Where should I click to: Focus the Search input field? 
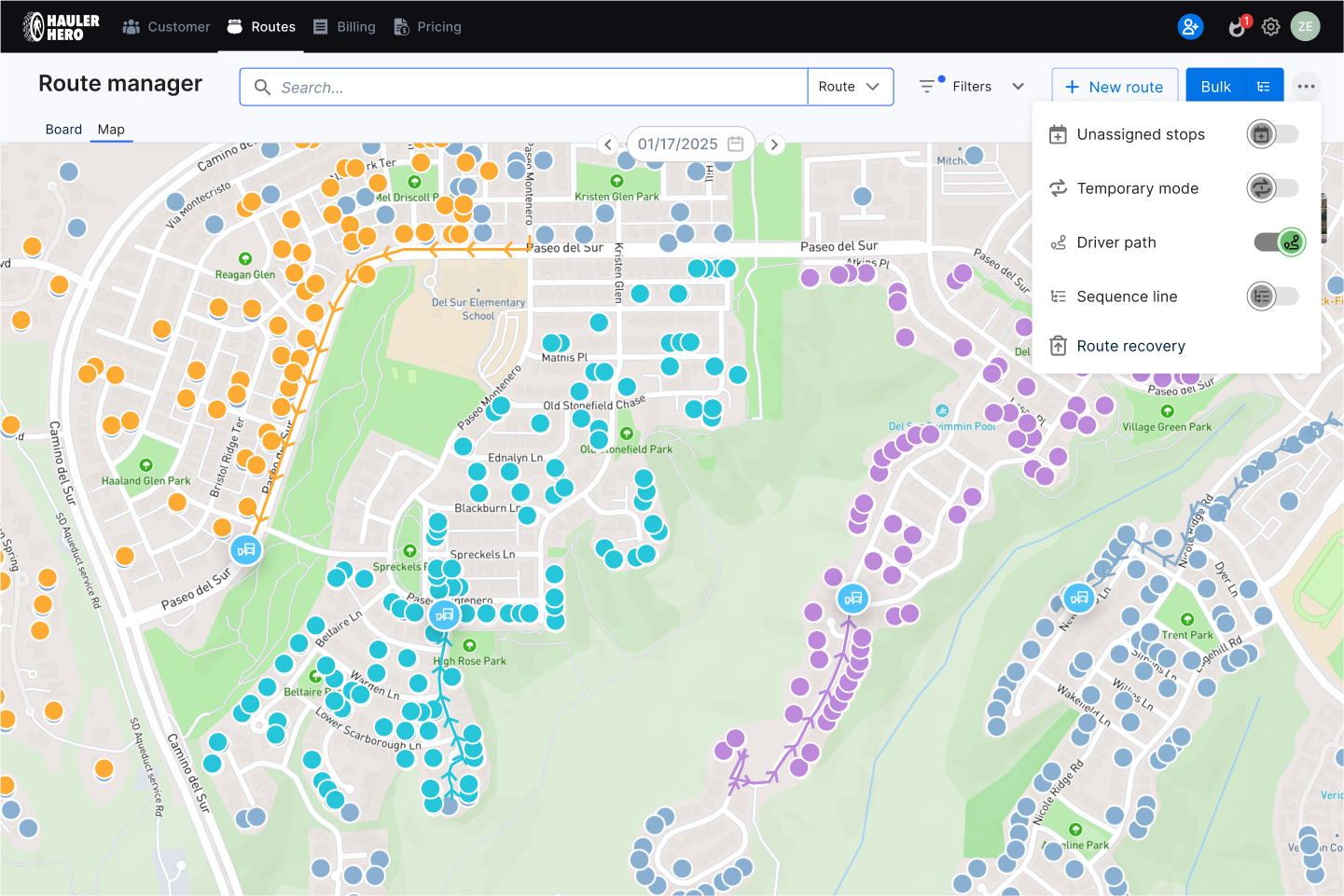(523, 87)
